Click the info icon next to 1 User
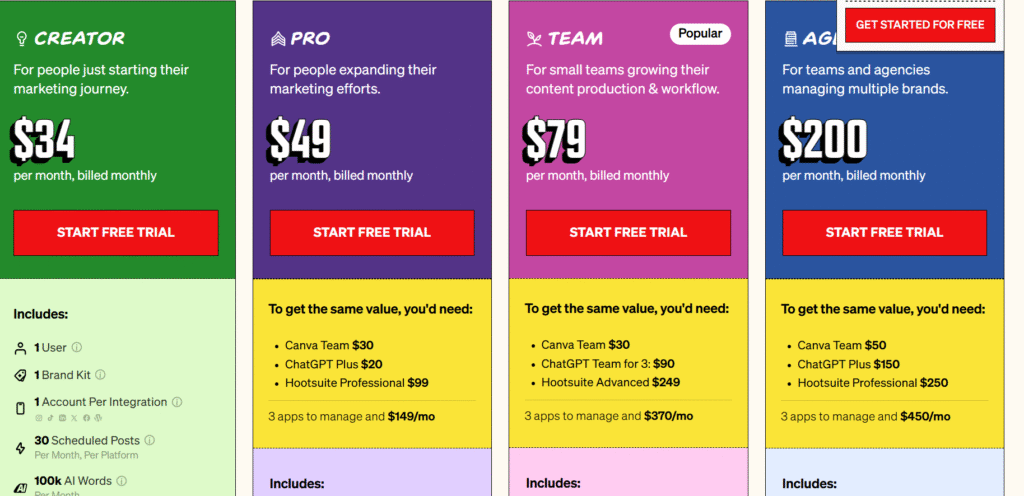Screen dimensions: 1024x496 click(x=77, y=347)
